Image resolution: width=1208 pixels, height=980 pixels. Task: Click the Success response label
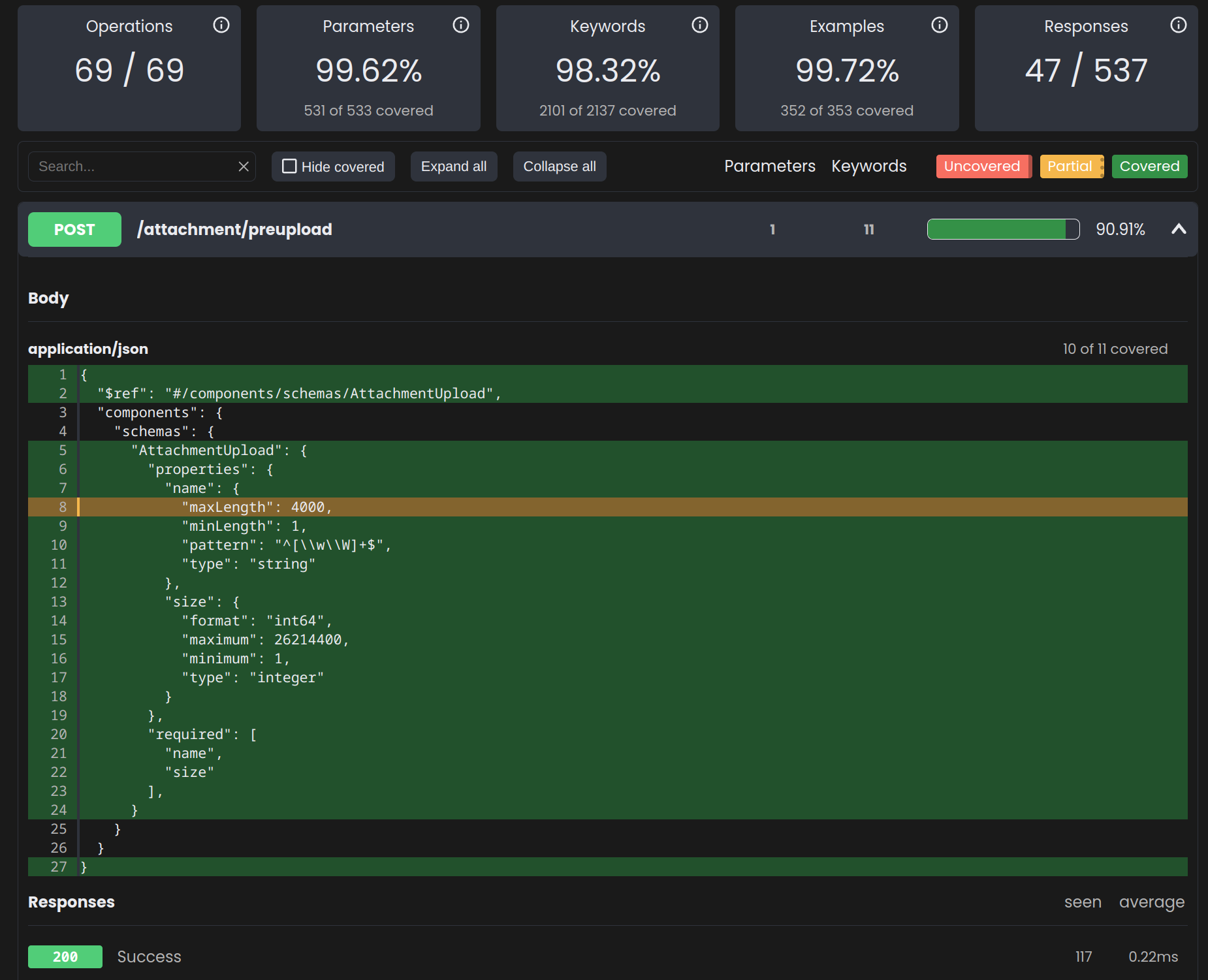(x=149, y=956)
